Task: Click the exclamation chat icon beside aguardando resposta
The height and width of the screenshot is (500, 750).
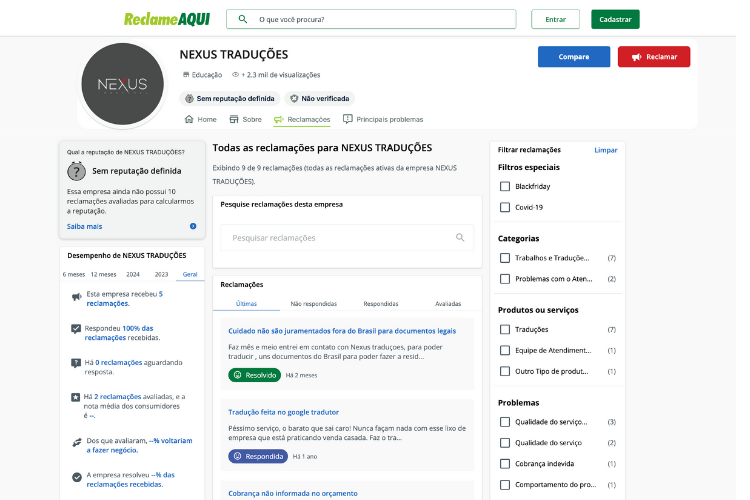Action: [76, 363]
